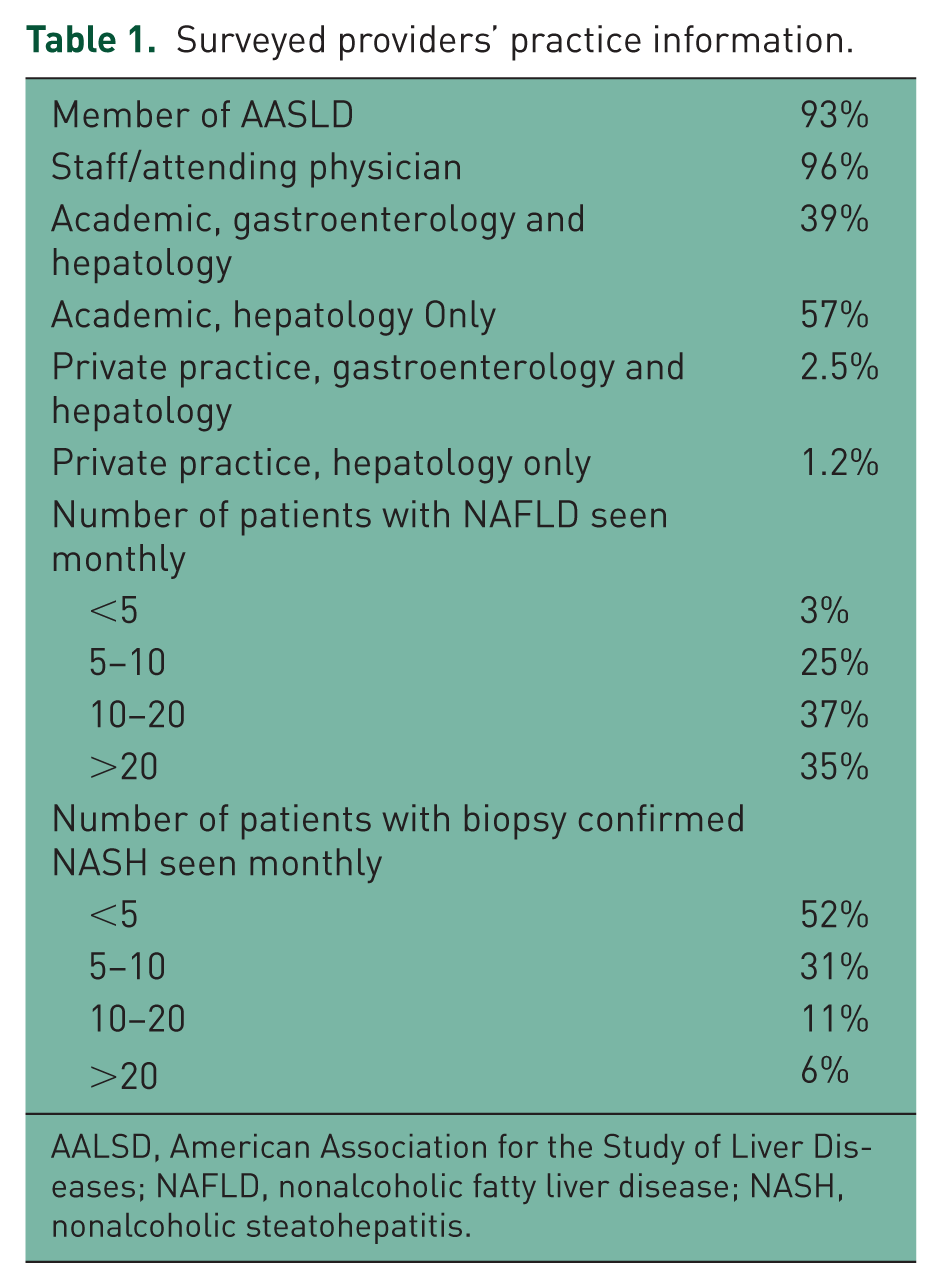The image size is (942, 1288).
Task: Click the 6% value for >20 NASH
Action: 825,1070
